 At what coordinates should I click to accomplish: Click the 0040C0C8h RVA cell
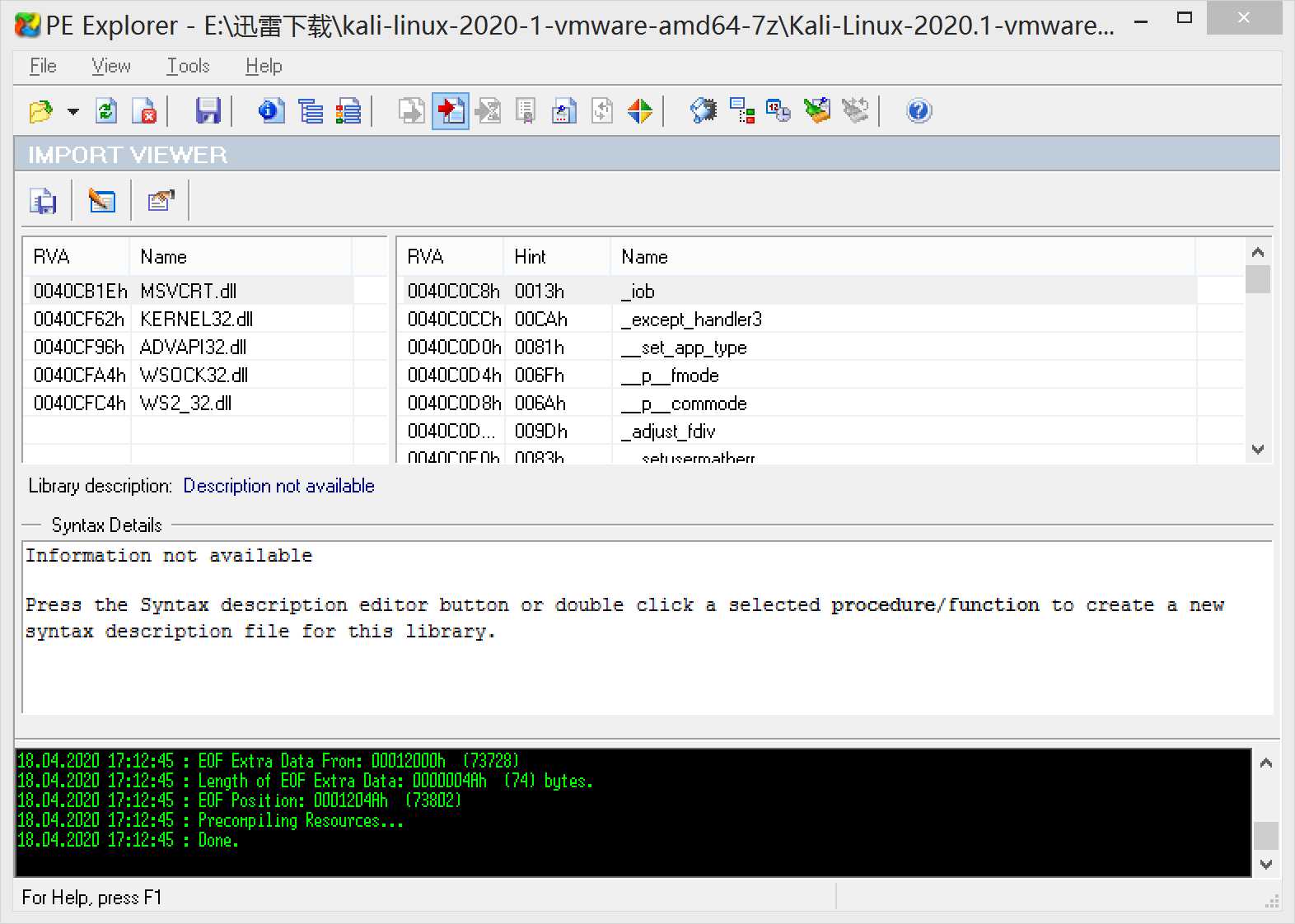(453, 291)
